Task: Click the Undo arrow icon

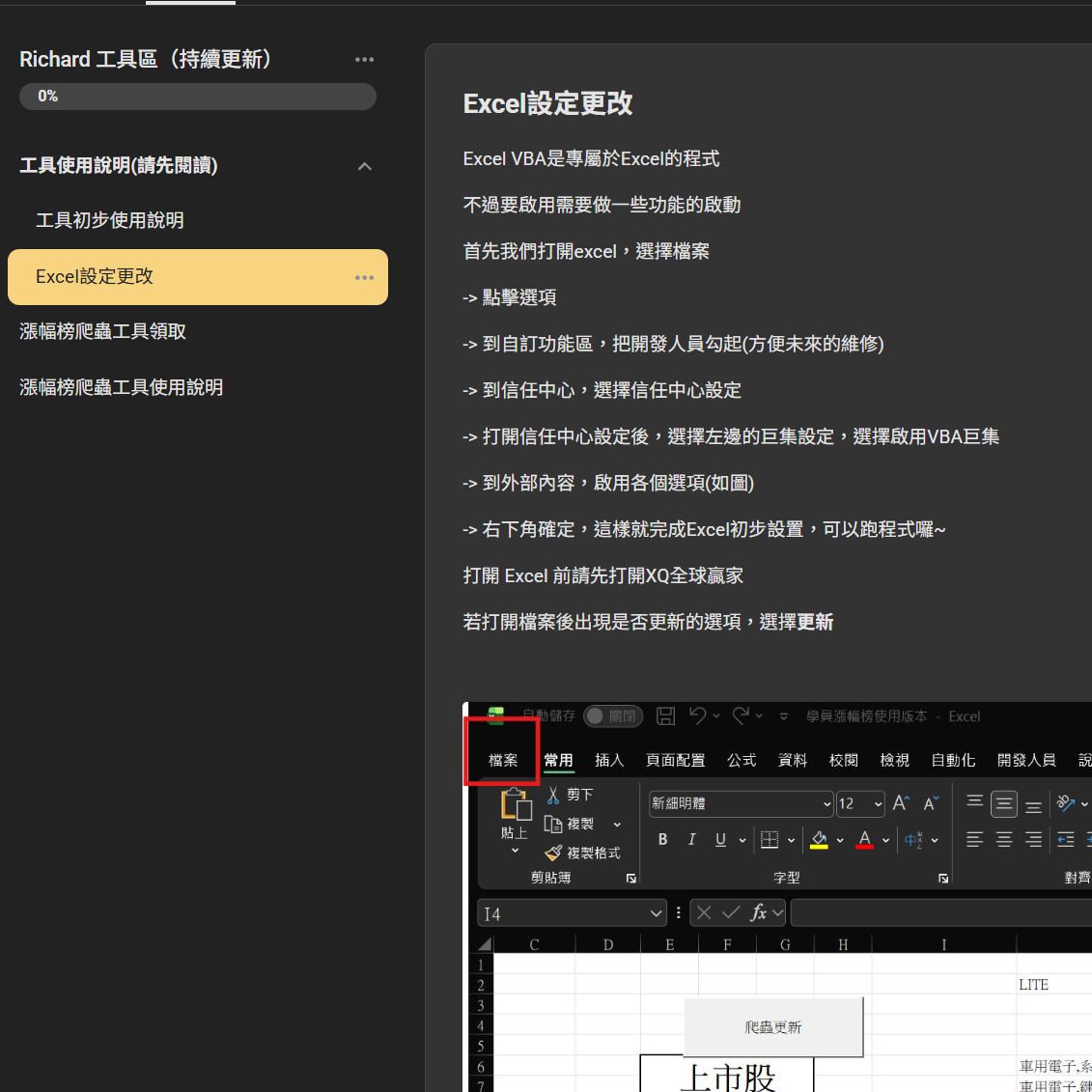Action: click(698, 715)
